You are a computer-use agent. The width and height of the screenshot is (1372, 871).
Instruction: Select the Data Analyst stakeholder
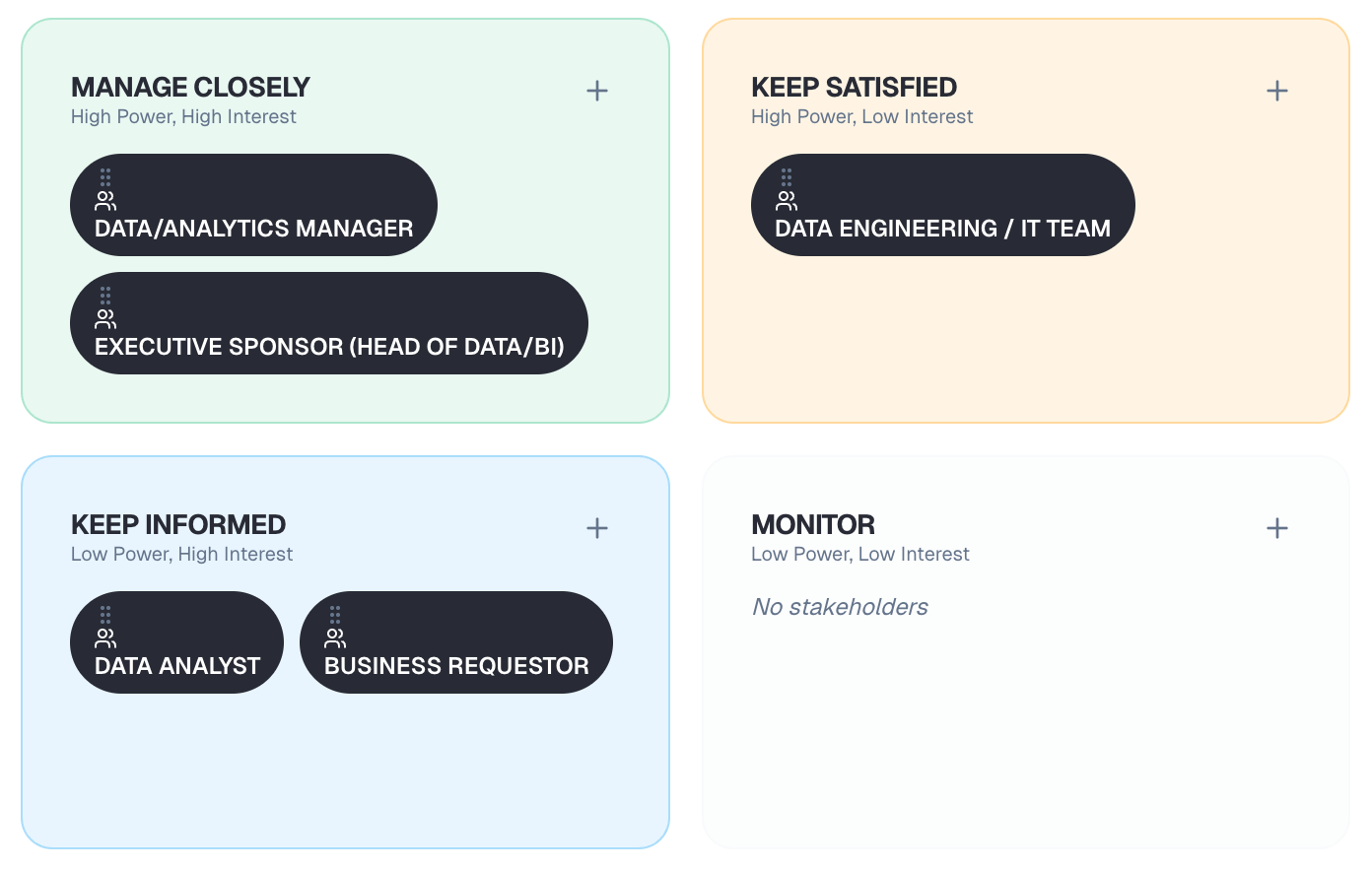[x=177, y=666]
